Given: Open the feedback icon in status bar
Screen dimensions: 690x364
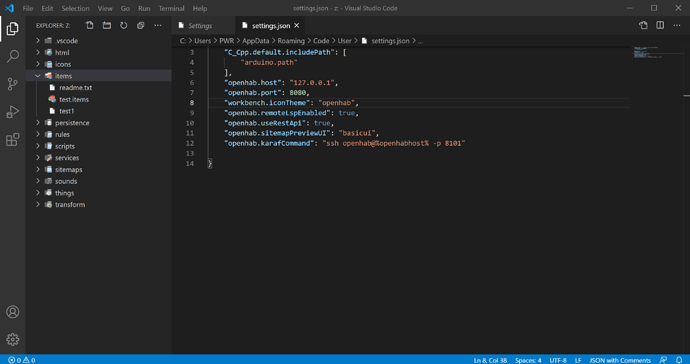Looking at the screenshot, I should [663, 360].
